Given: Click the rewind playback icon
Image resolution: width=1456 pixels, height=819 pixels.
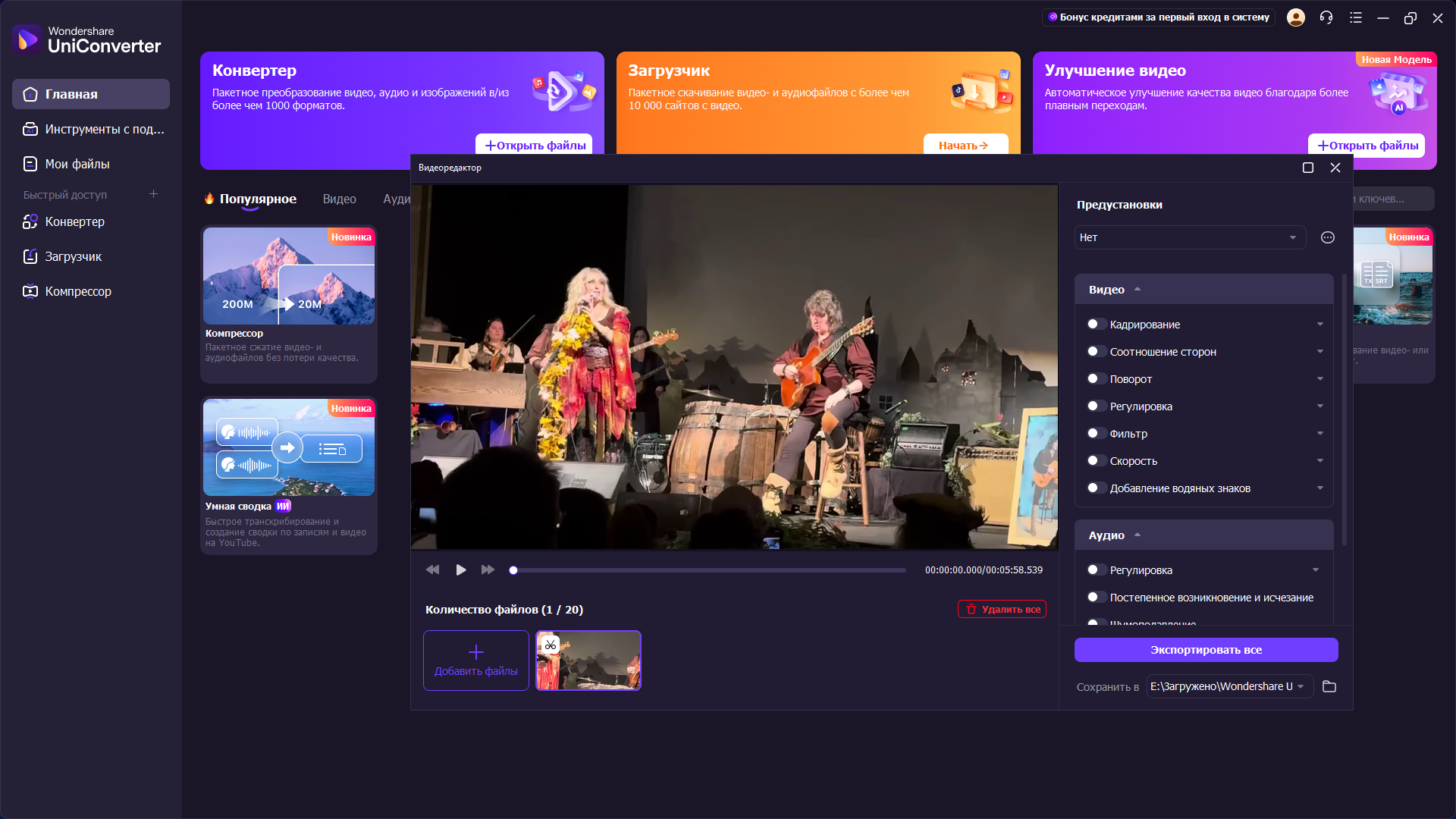Looking at the screenshot, I should click(x=432, y=570).
